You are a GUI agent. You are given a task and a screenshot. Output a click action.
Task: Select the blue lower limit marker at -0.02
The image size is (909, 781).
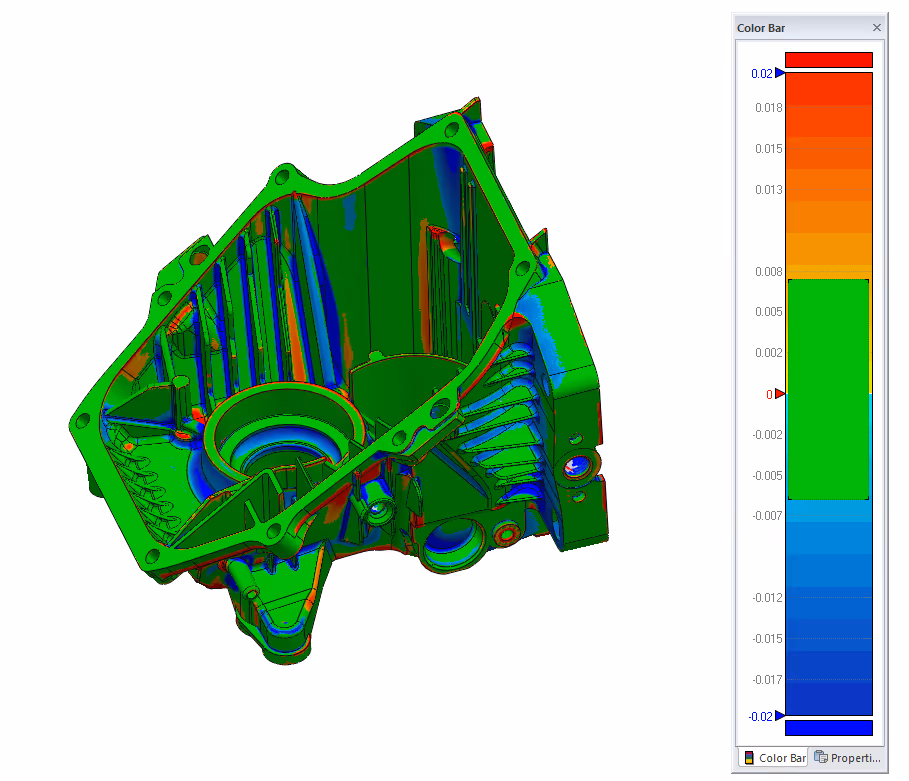point(780,715)
